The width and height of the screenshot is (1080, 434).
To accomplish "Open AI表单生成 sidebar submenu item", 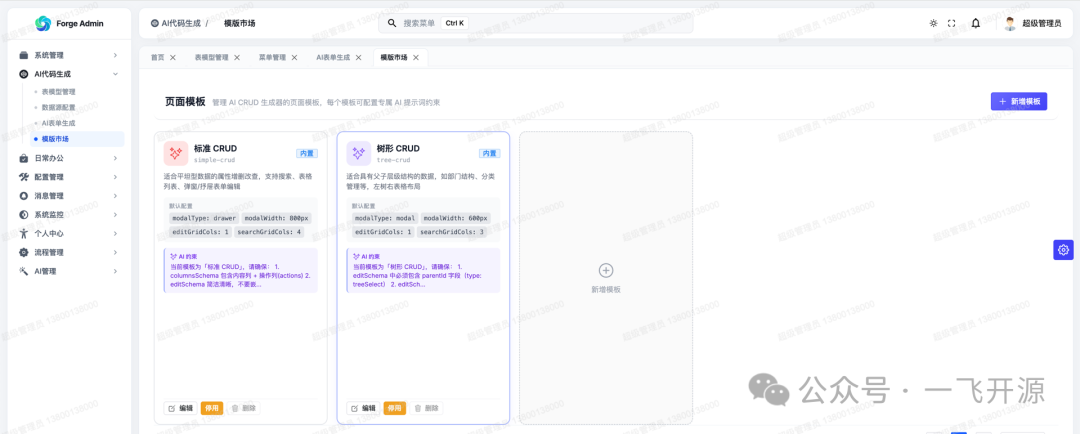I will click(59, 123).
